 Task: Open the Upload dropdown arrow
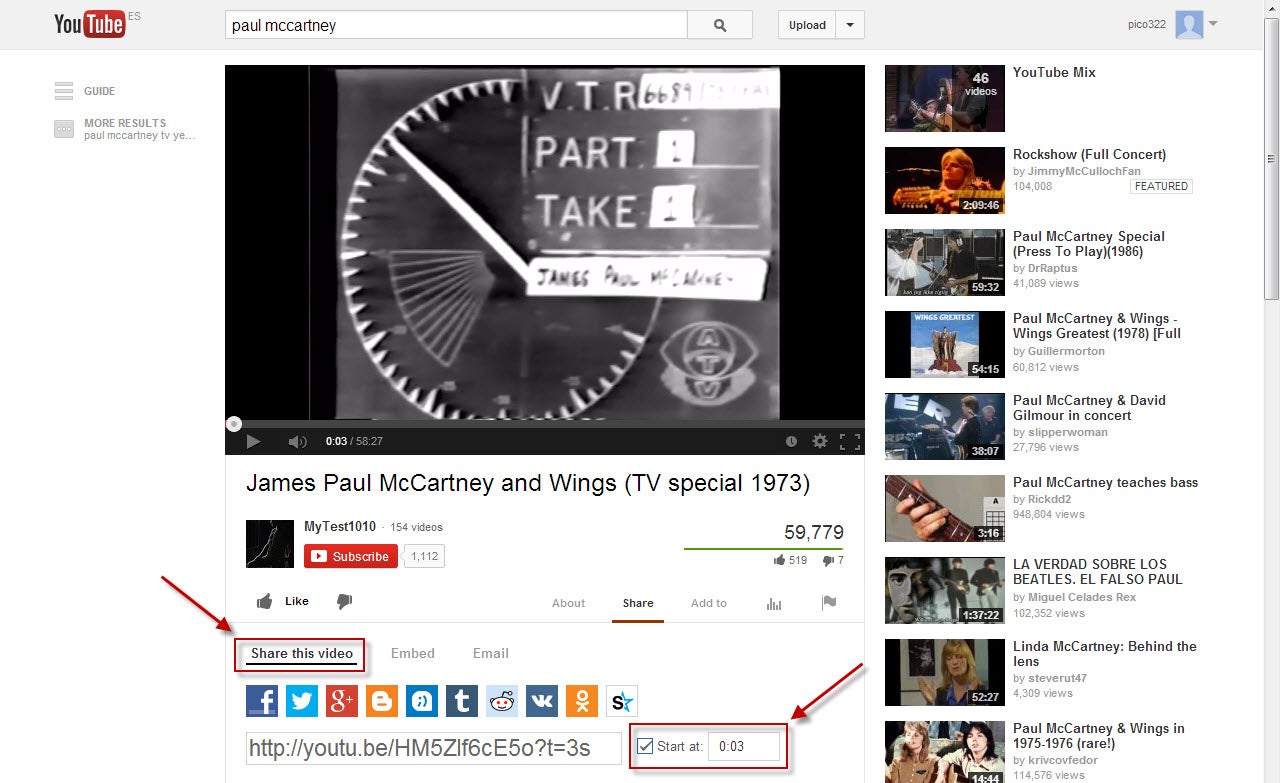[850, 25]
